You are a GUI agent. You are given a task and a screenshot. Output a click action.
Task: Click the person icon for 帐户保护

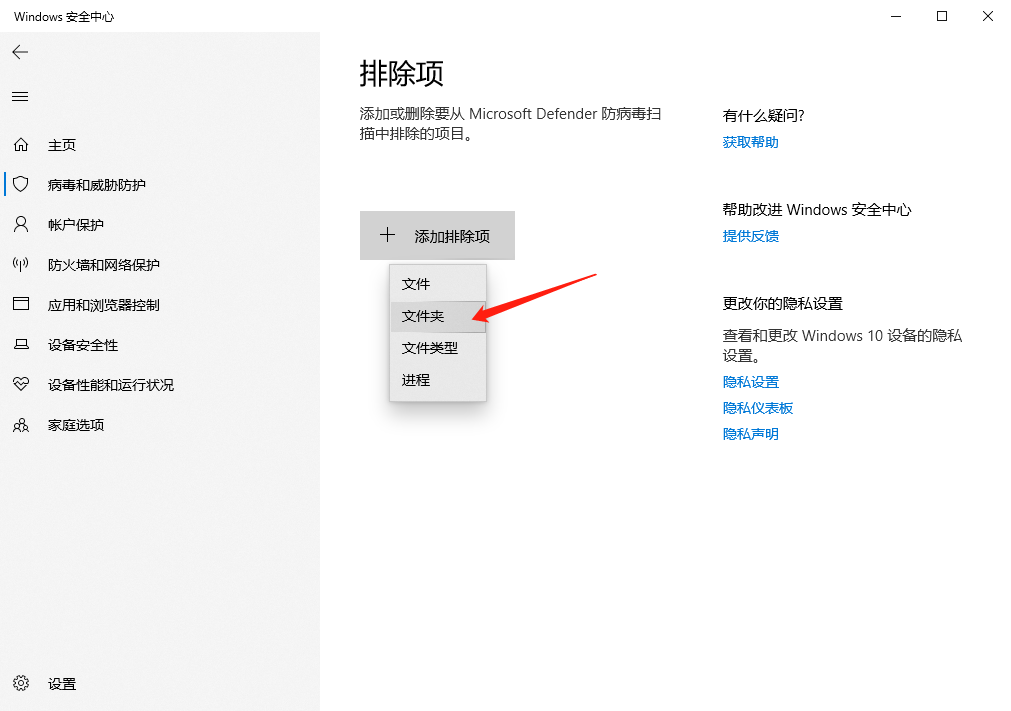21,225
